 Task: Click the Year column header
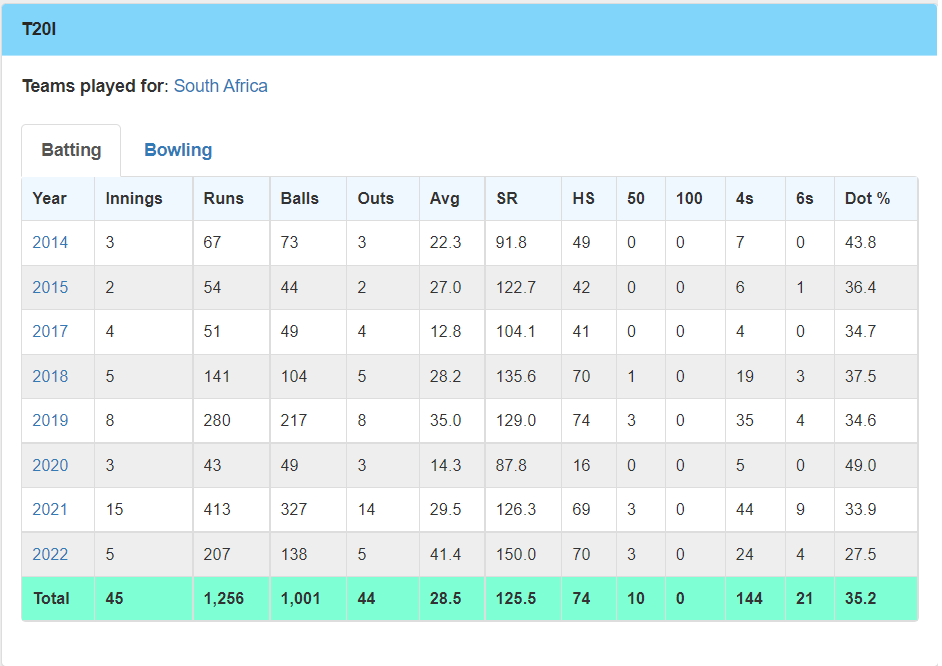[x=49, y=199]
